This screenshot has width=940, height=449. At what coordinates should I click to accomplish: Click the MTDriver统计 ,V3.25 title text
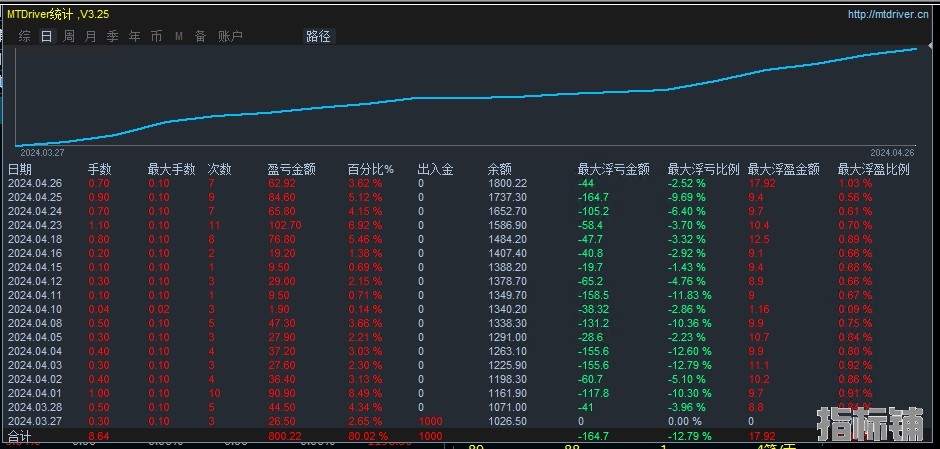click(x=58, y=14)
